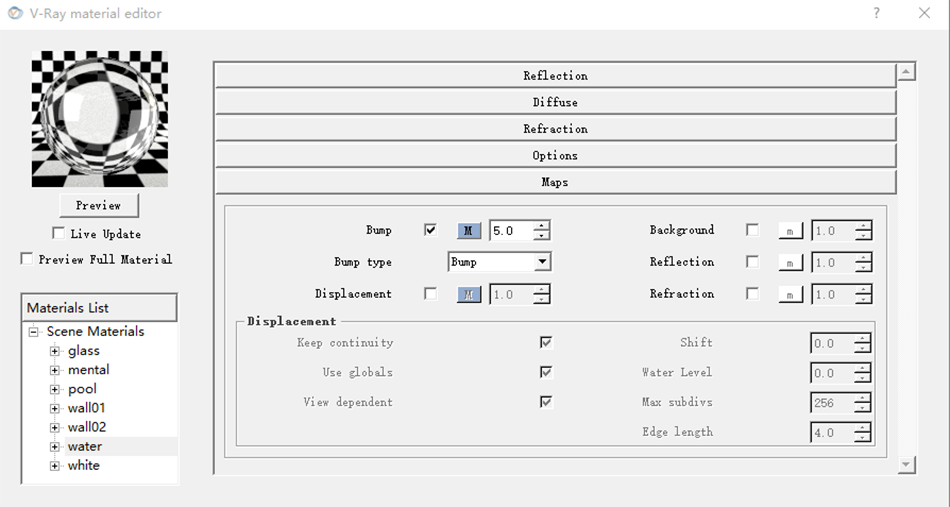
Task: Click the Bump amount value field
Action: click(510, 231)
